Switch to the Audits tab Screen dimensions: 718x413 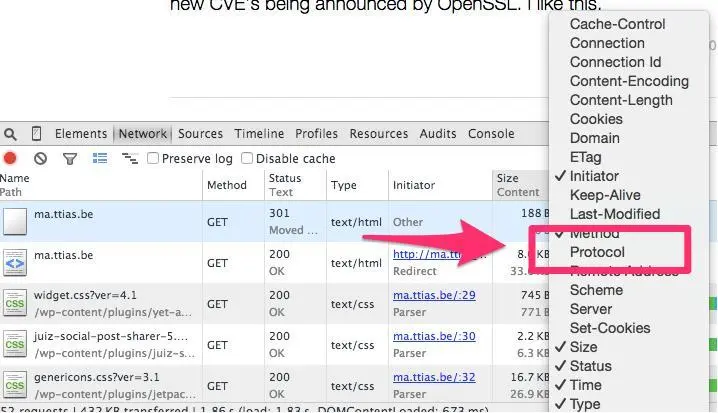point(438,134)
